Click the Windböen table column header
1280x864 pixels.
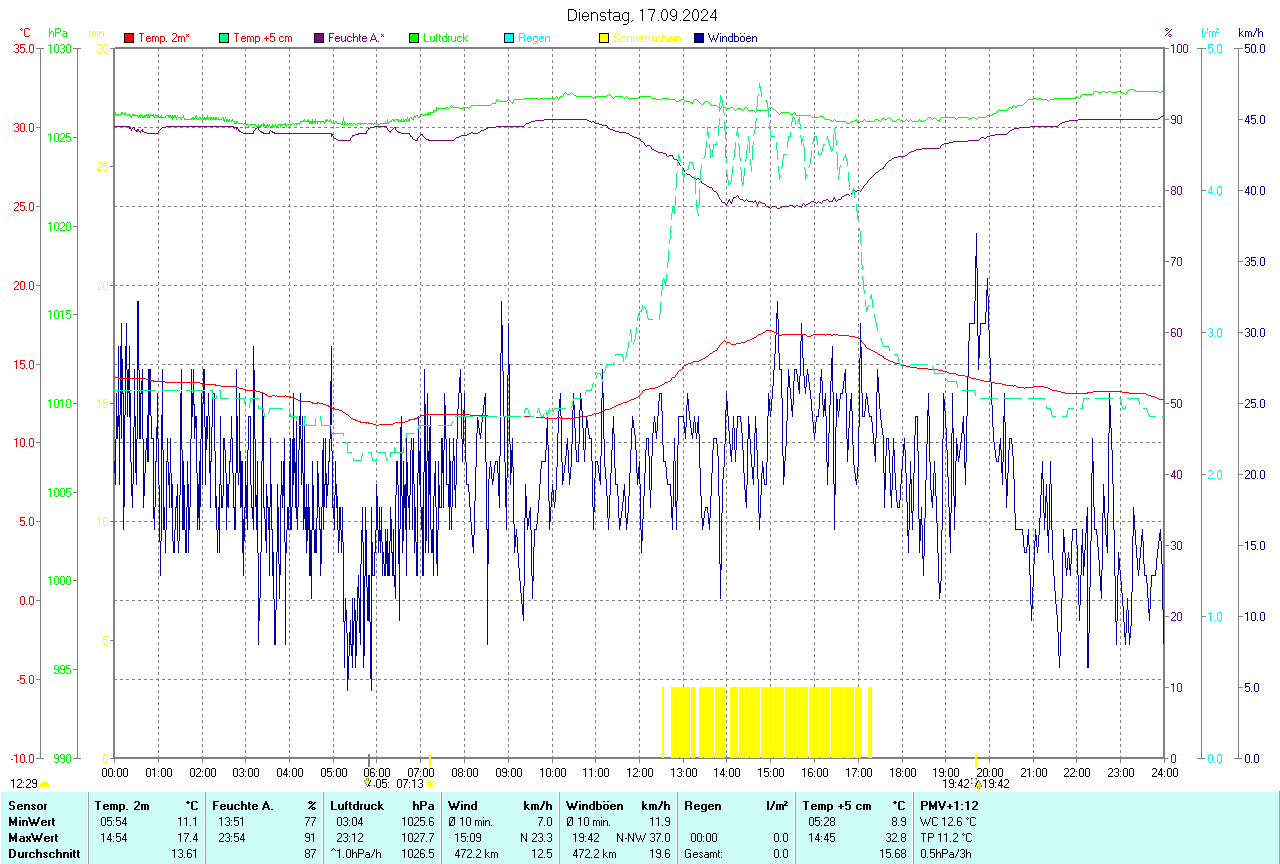point(595,806)
